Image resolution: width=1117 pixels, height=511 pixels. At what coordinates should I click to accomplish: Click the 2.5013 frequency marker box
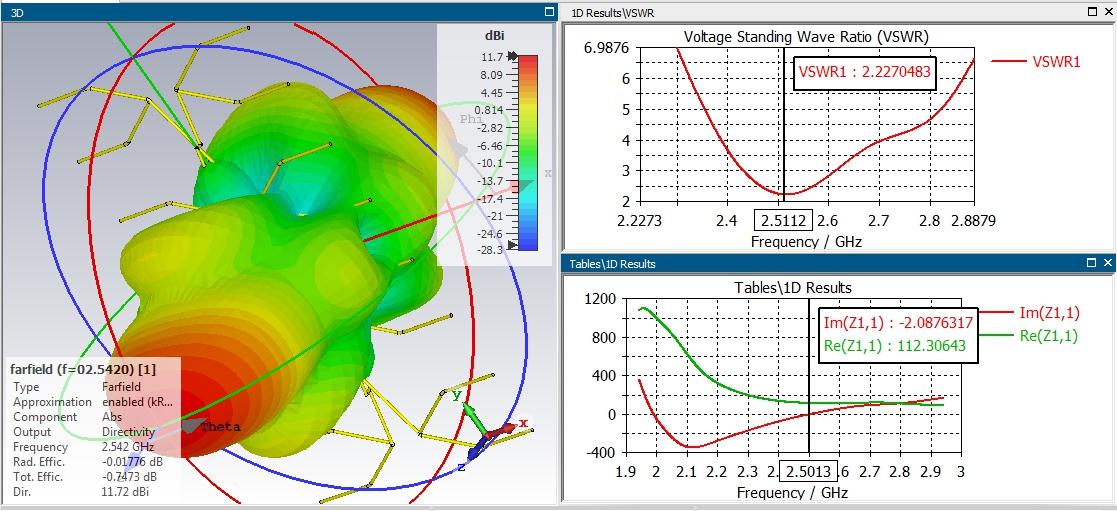[x=809, y=471]
